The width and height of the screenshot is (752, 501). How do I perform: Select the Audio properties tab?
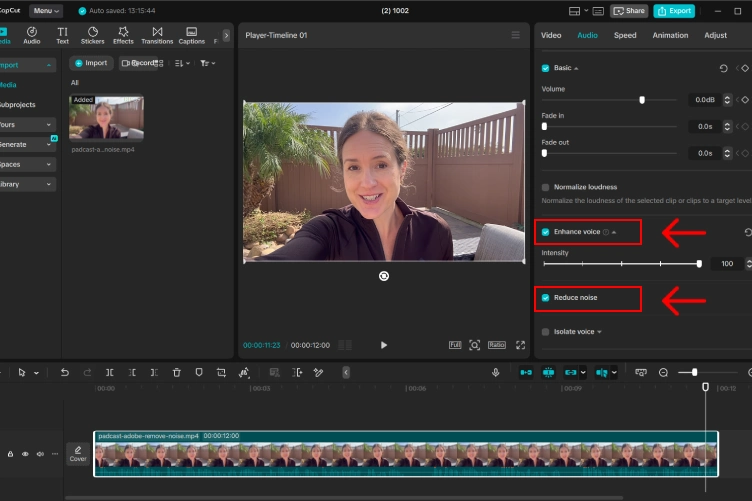[x=587, y=35]
